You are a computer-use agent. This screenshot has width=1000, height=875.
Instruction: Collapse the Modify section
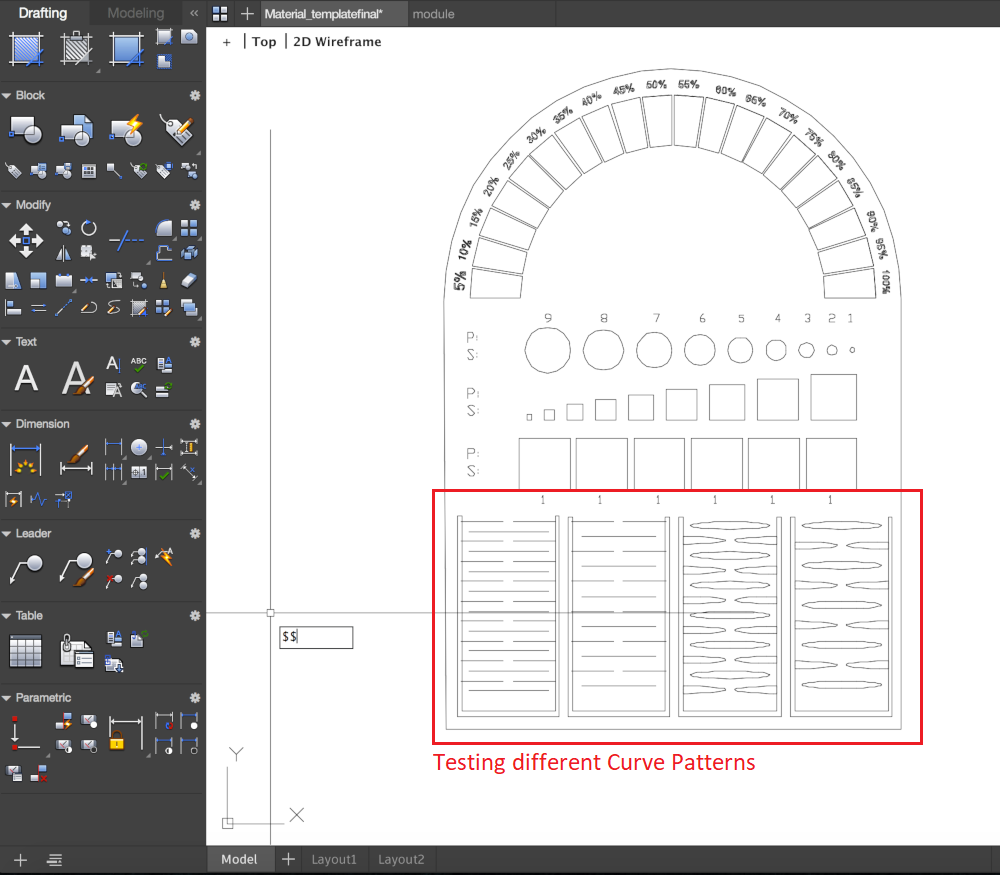point(6,205)
